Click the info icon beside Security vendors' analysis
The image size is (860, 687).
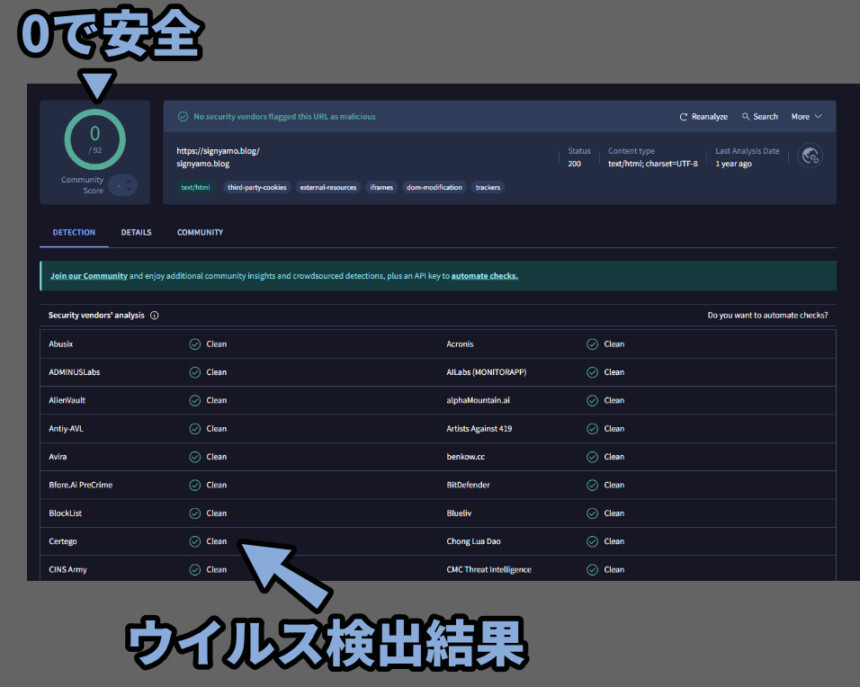(x=155, y=315)
